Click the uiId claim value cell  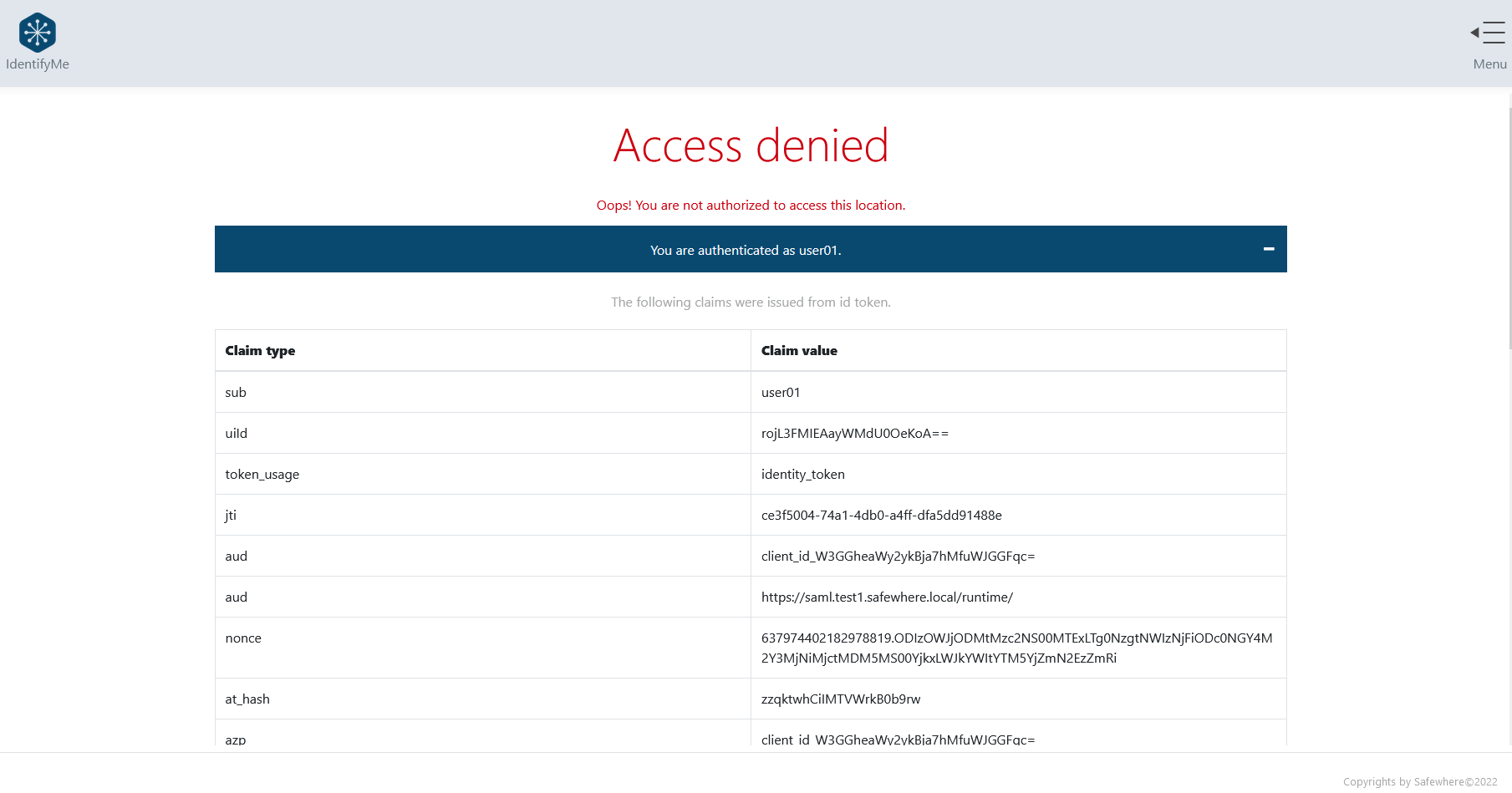tap(854, 434)
